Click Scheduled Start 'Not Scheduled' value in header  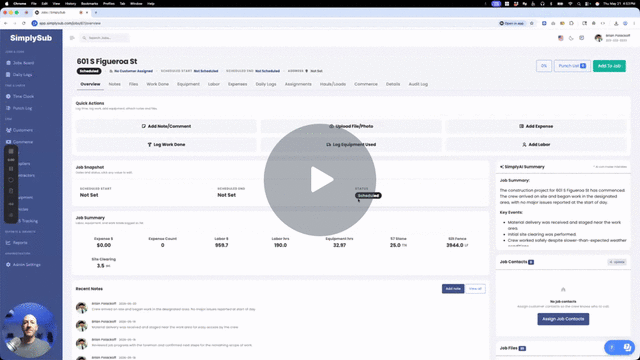pos(206,71)
